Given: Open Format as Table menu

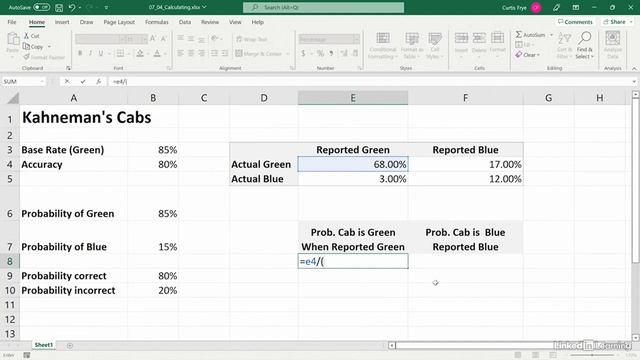Looking at the screenshot, I should [411, 46].
